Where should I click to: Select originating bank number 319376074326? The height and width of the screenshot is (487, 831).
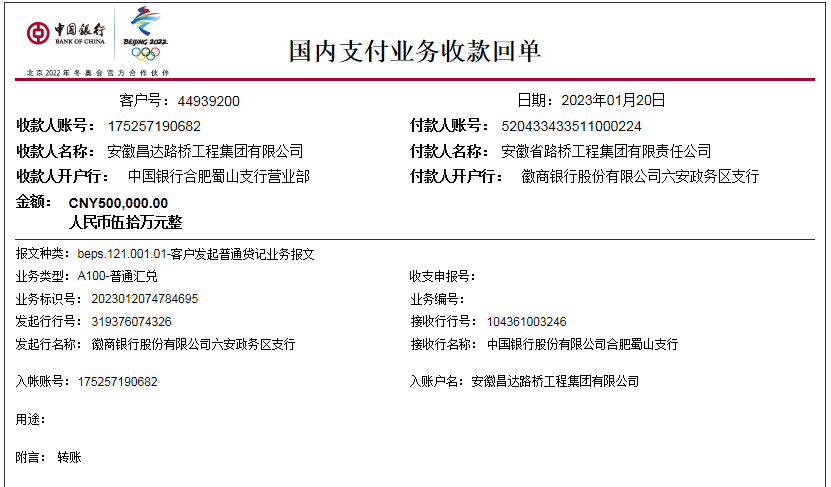tap(132, 322)
